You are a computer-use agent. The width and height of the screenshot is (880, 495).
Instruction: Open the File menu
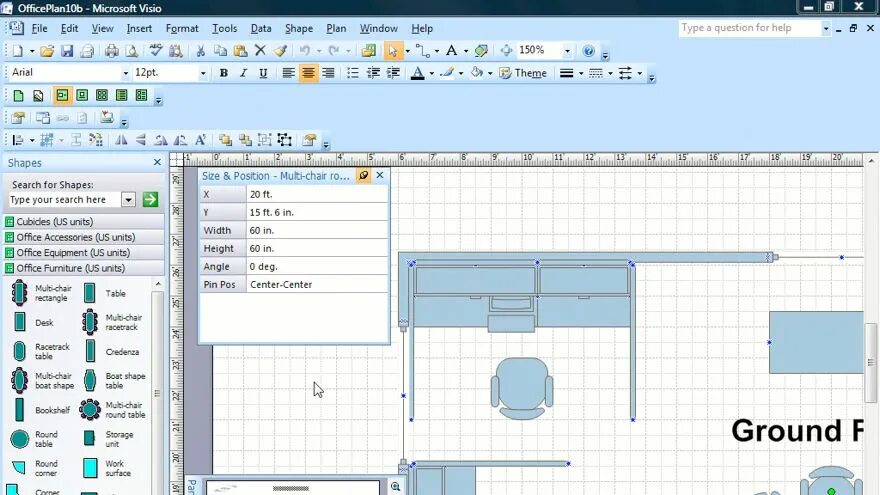coord(39,29)
